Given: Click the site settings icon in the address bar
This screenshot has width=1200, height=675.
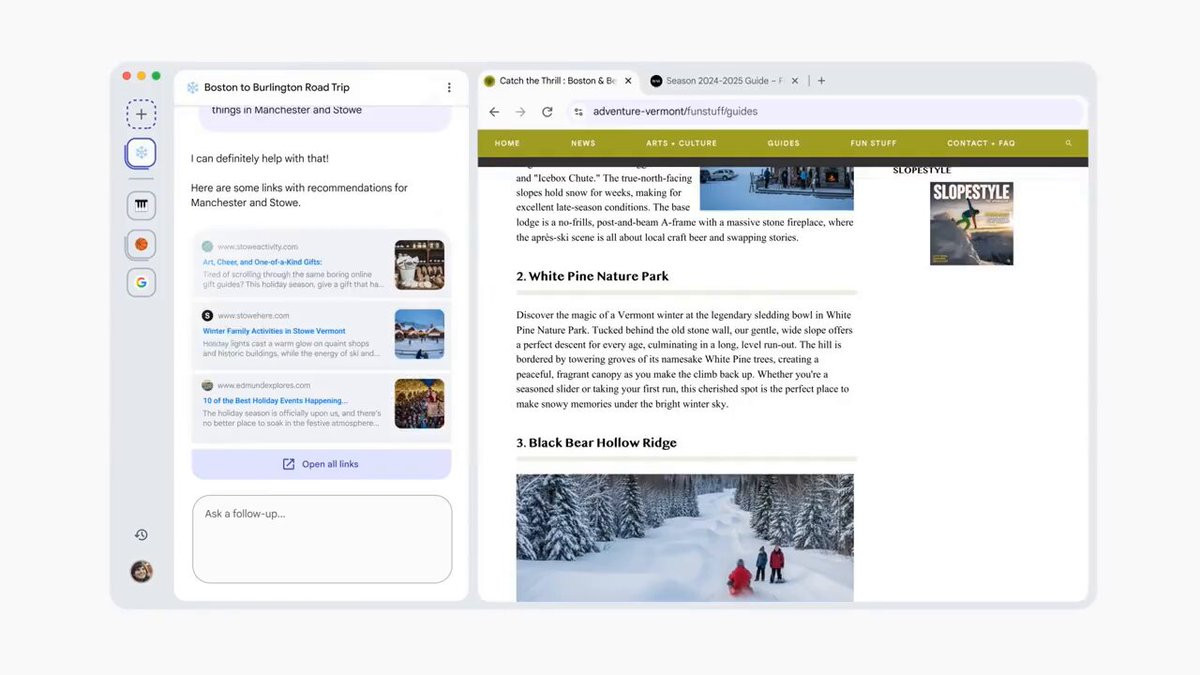Looking at the screenshot, I should point(578,112).
